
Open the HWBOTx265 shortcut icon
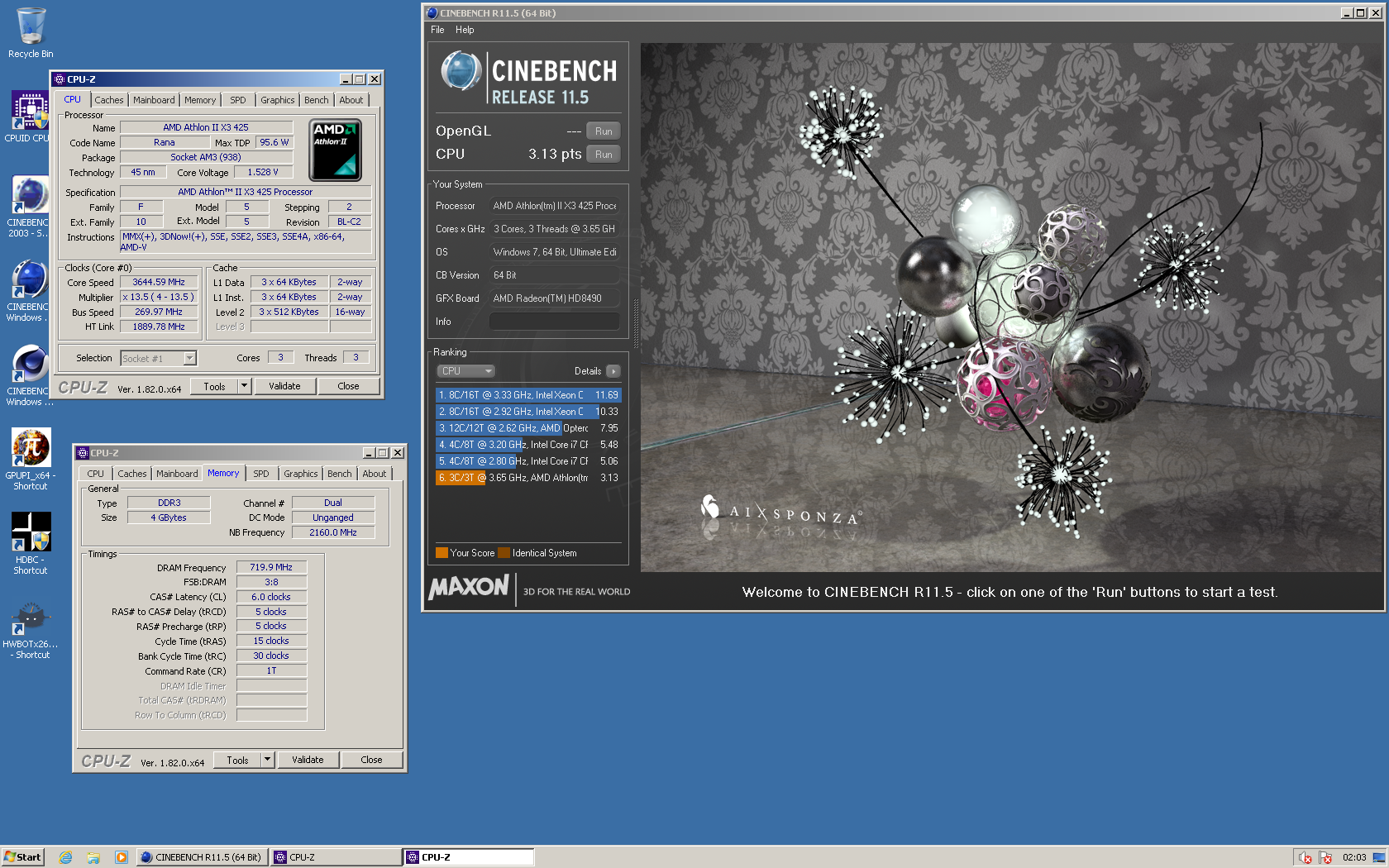tap(31, 628)
